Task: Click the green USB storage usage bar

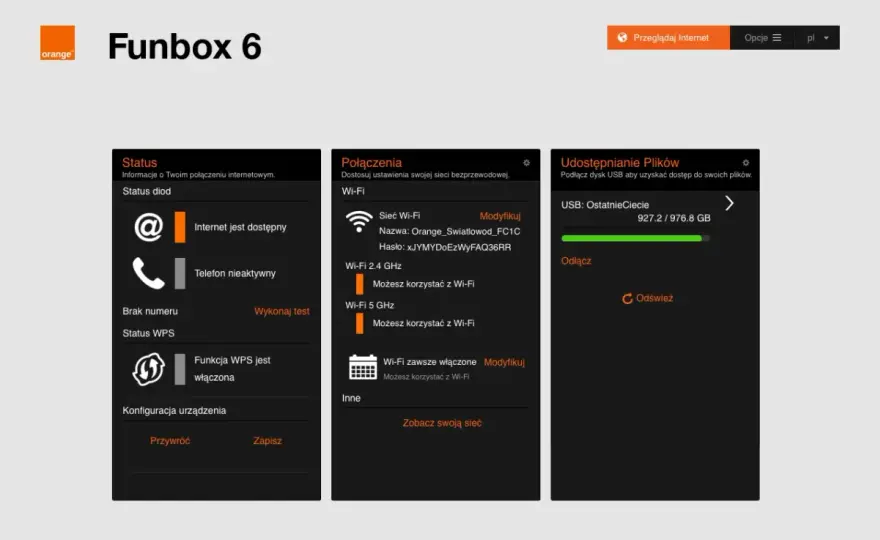Action: pyautogui.click(x=635, y=238)
